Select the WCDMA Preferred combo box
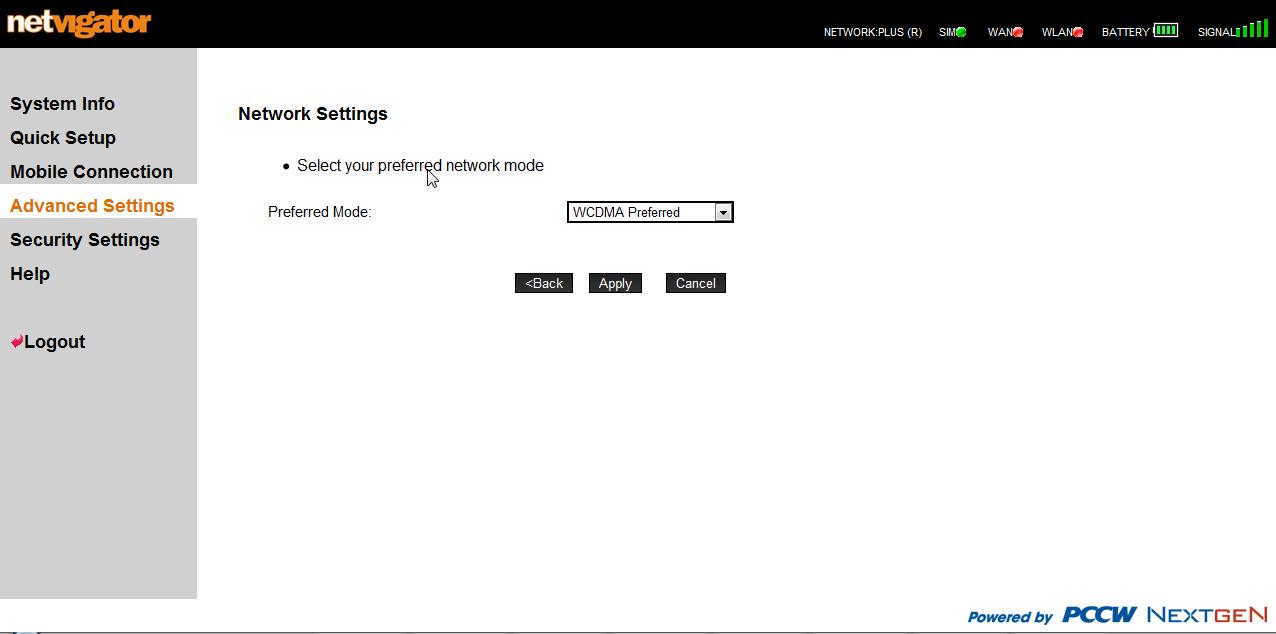 coord(640,212)
